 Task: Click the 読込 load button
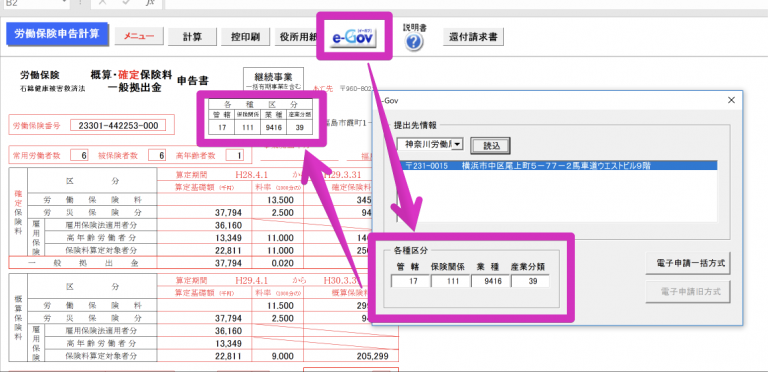tap(490, 145)
